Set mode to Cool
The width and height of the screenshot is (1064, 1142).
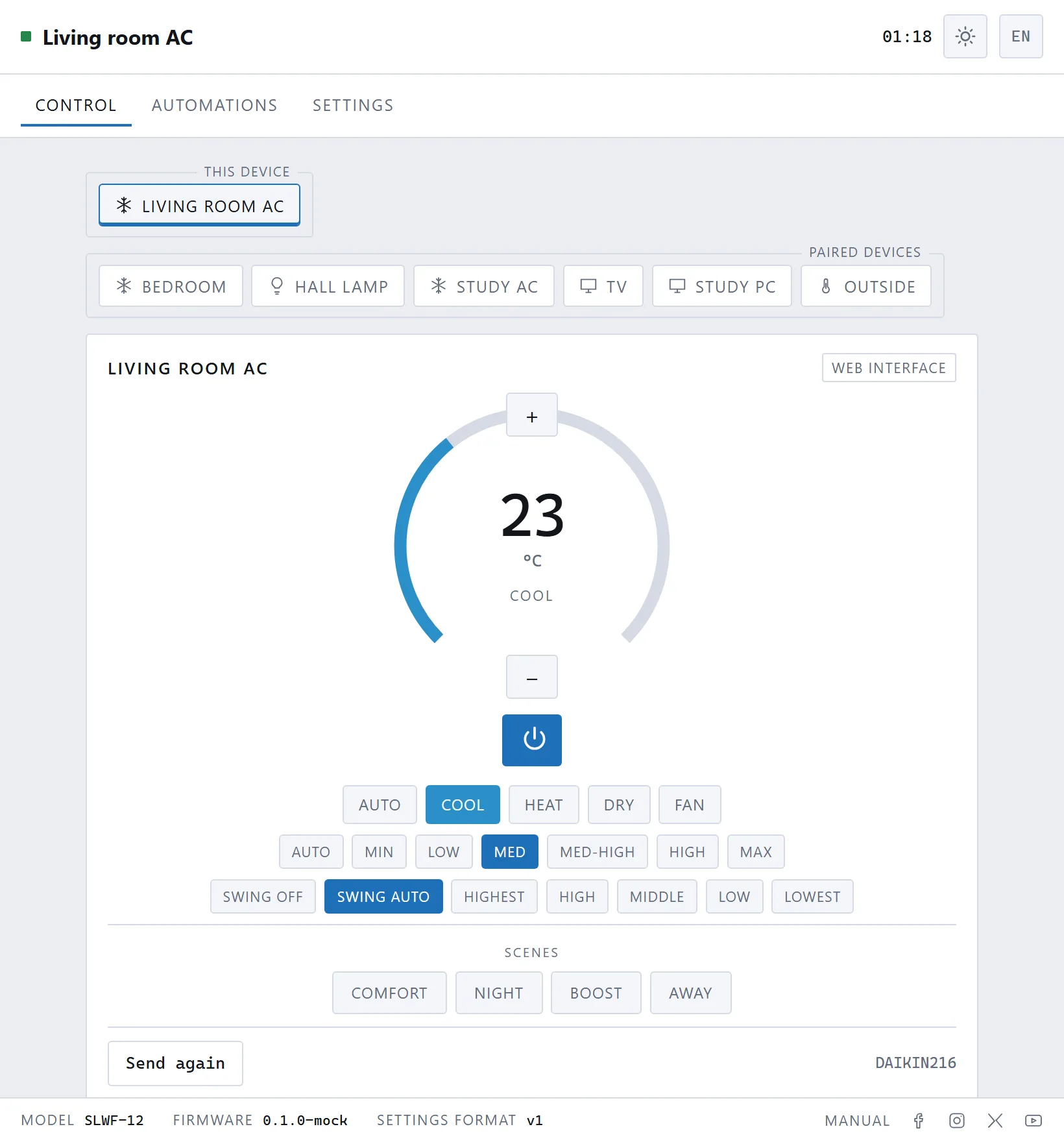click(463, 805)
